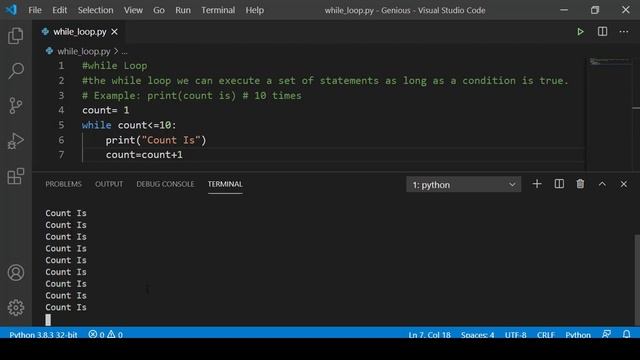The image size is (640, 360).
Task: Open the Search view in activity bar
Action: 16,71
